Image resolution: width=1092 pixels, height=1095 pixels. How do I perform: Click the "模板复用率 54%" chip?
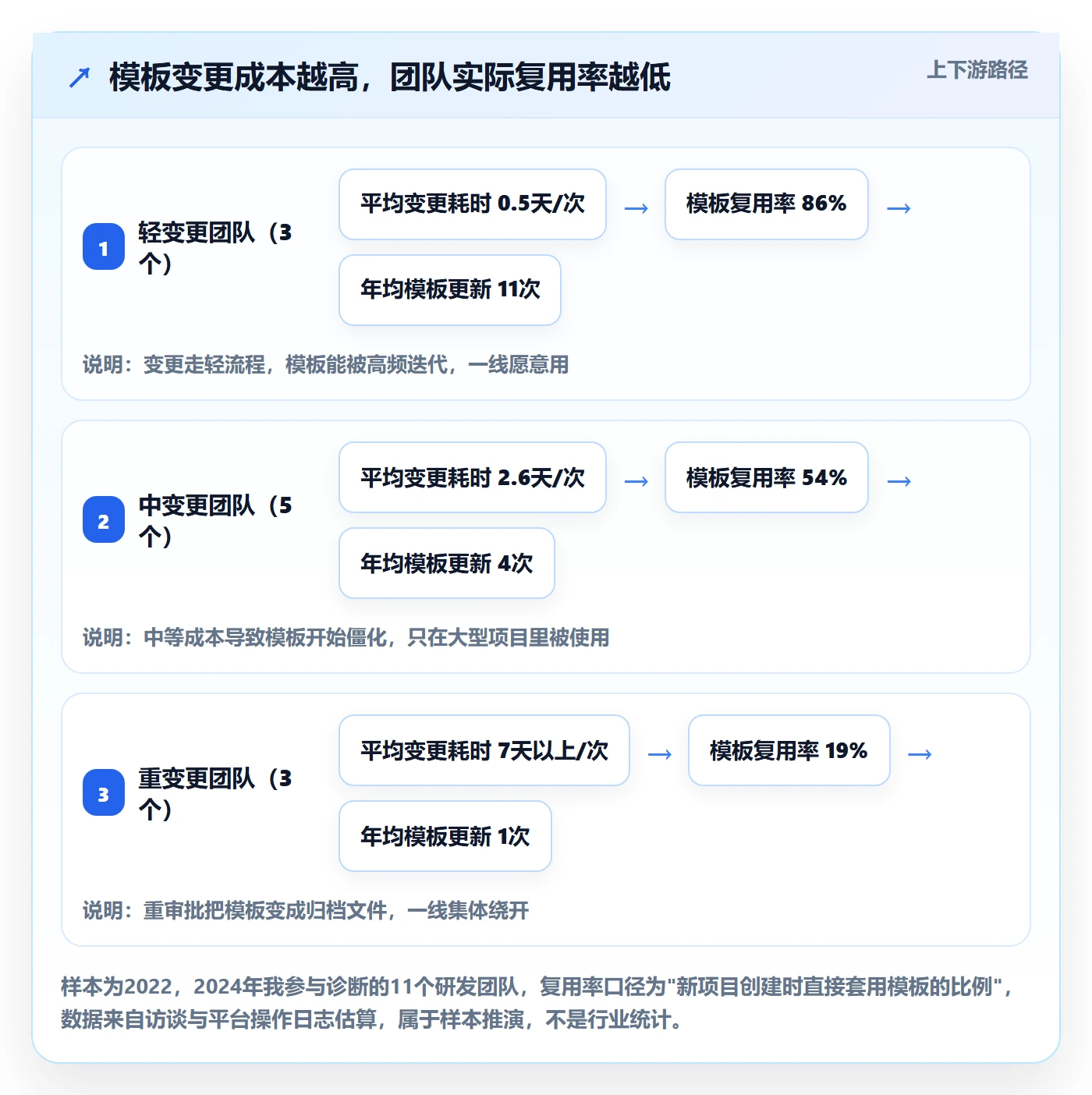click(x=767, y=477)
